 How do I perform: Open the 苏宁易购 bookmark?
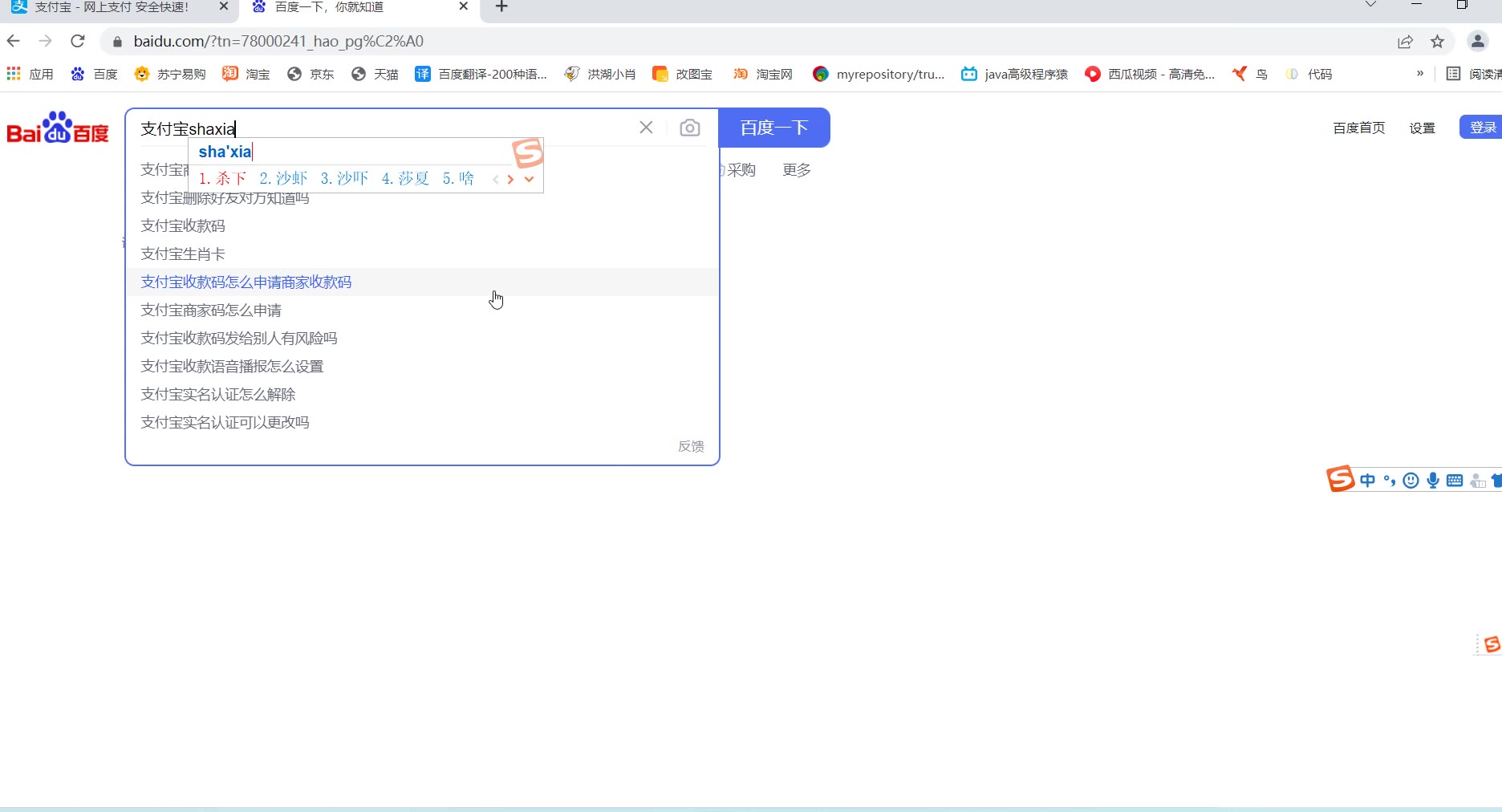point(170,74)
